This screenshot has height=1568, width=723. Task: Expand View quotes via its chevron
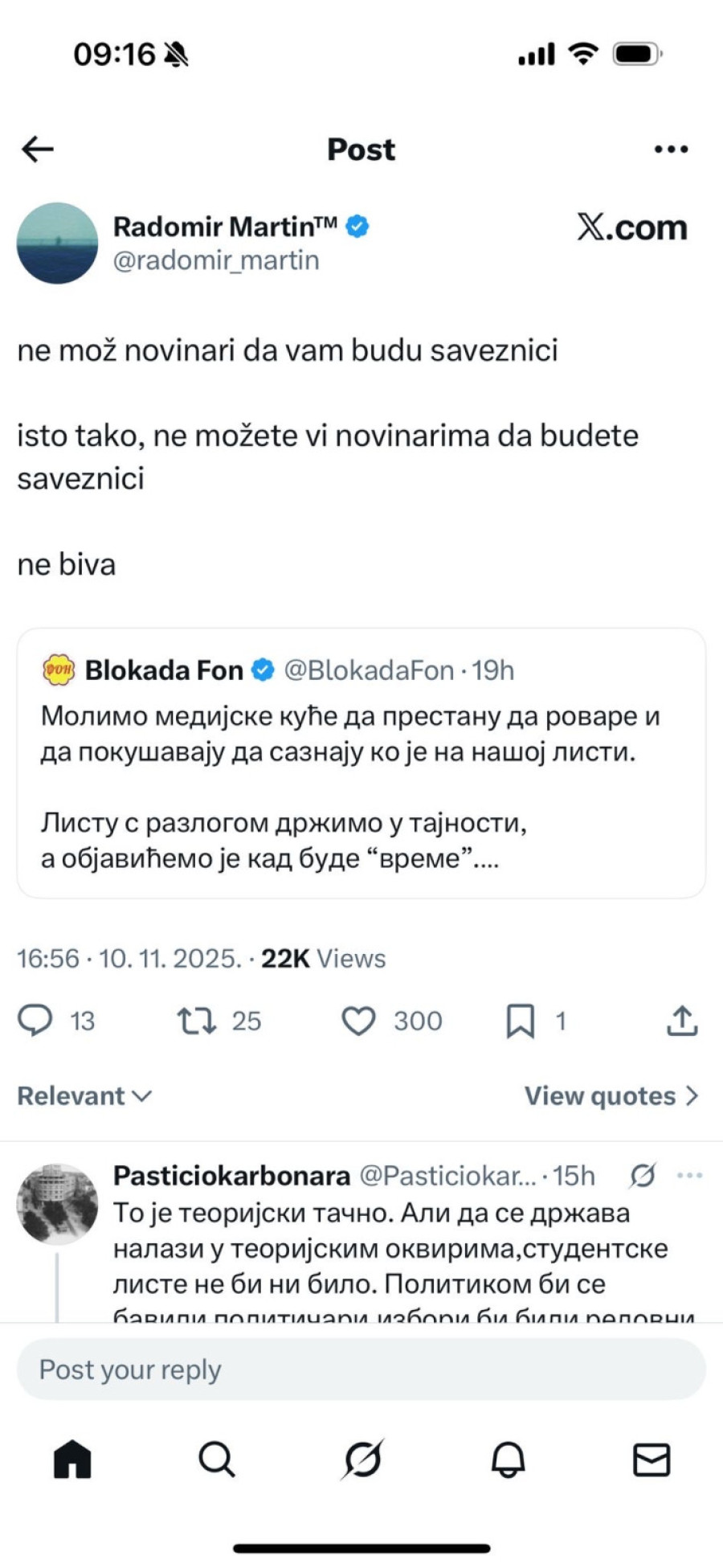pos(692,1095)
